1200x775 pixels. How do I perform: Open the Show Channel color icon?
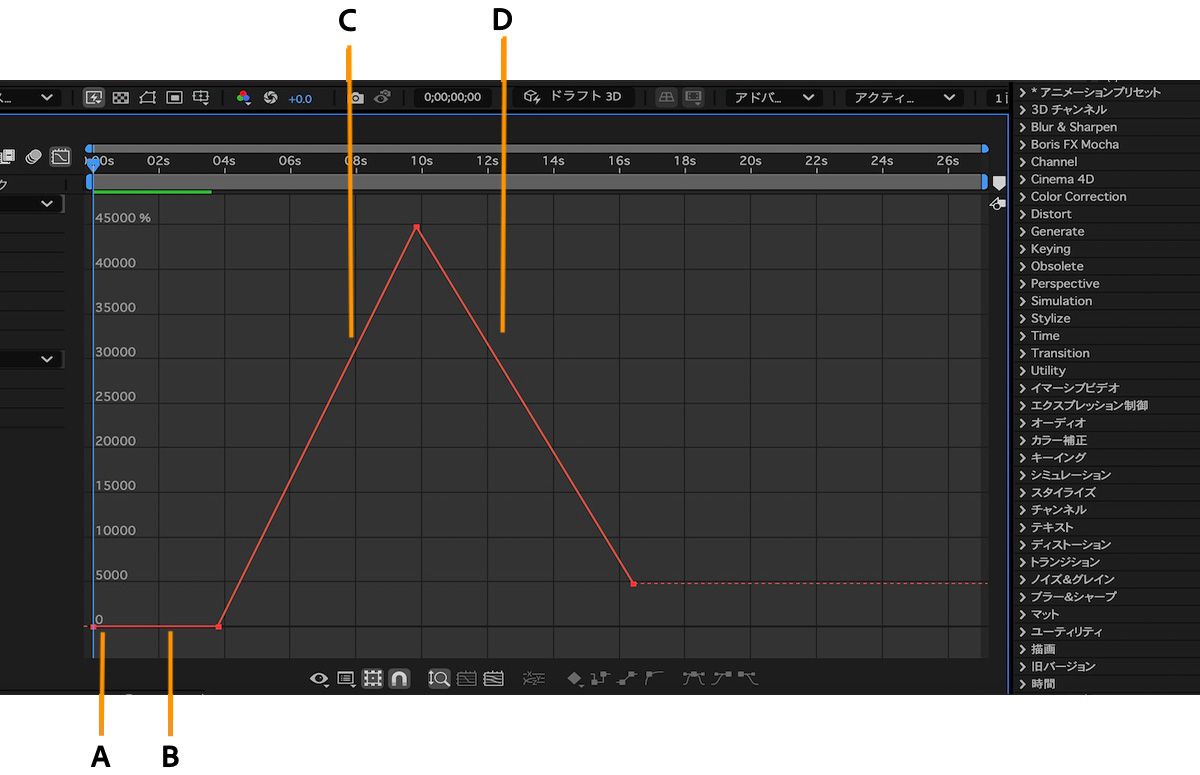pos(243,98)
